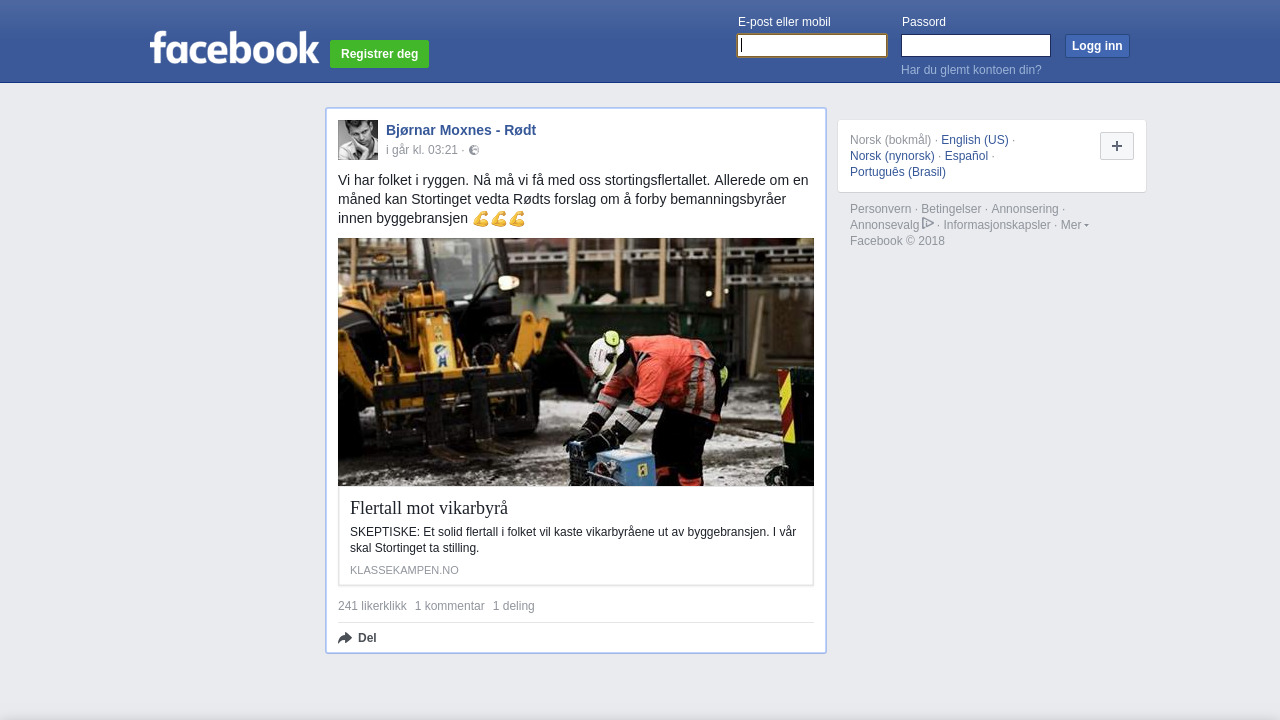Open the post timestamp i går kl. 03:21
Image resolution: width=1280 pixels, height=720 pixels.
click(x=422, y=150)
